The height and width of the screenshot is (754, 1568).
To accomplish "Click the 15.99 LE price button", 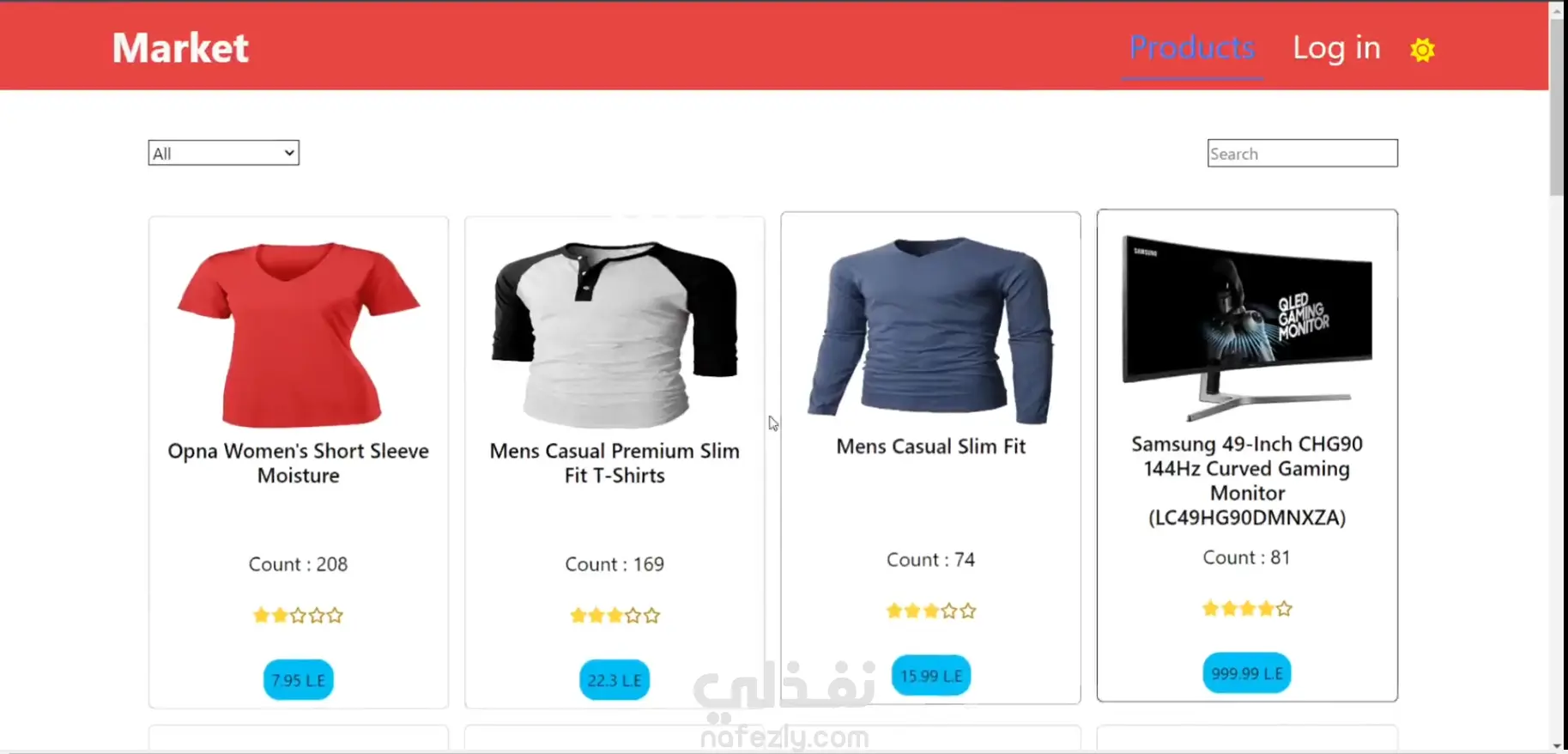I will tap(931, 675).
